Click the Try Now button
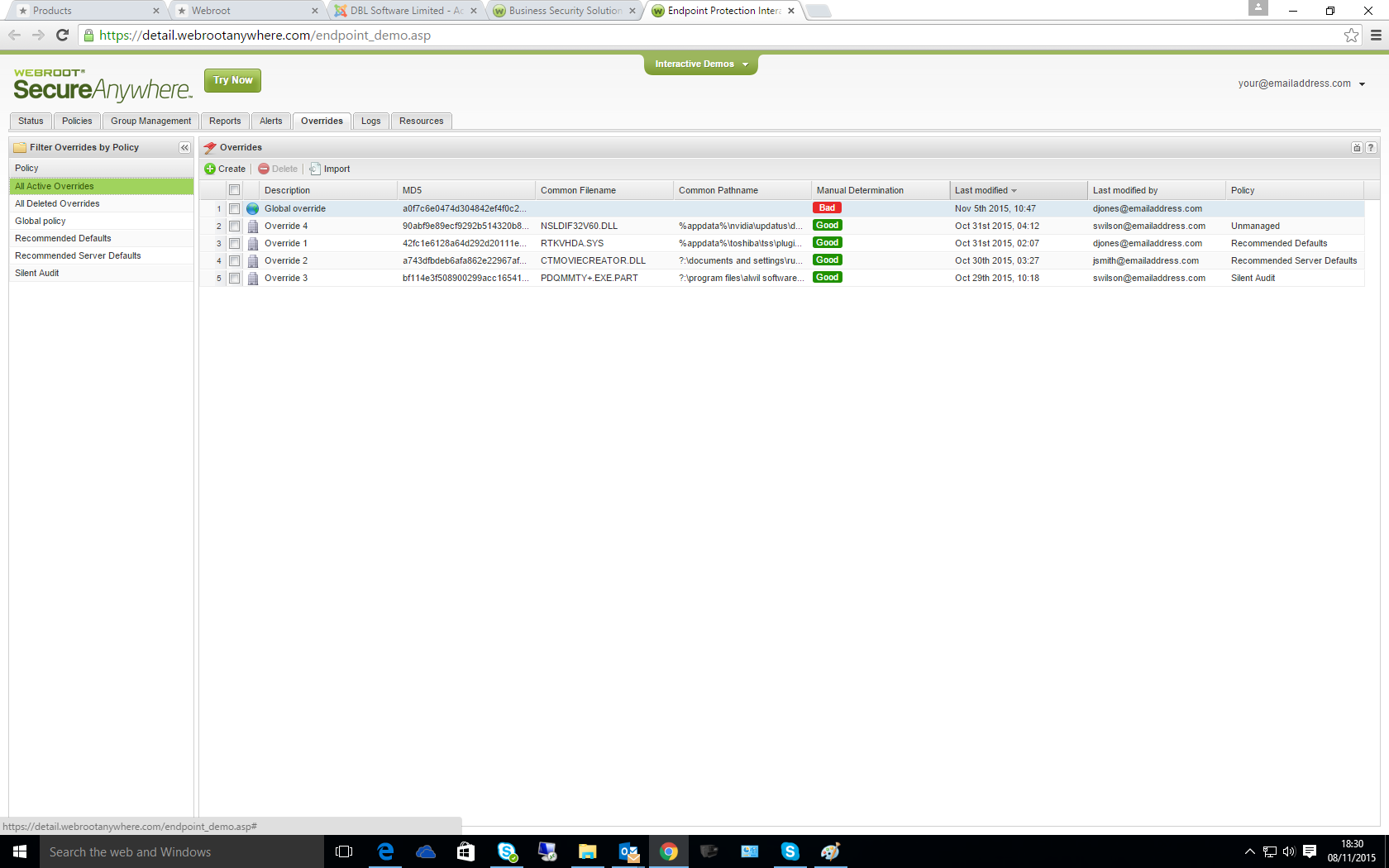This screenshot has width=1389, height=868. point(232,80)
